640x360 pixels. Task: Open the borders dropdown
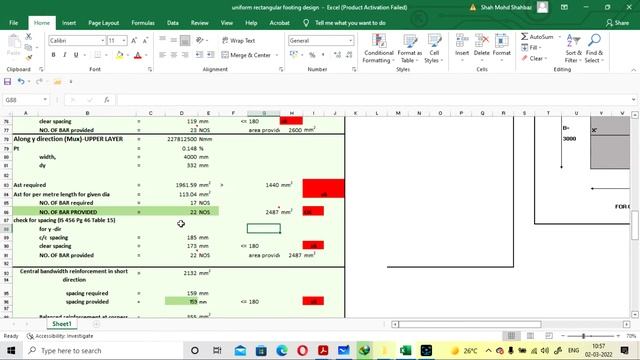coord(106,55)
